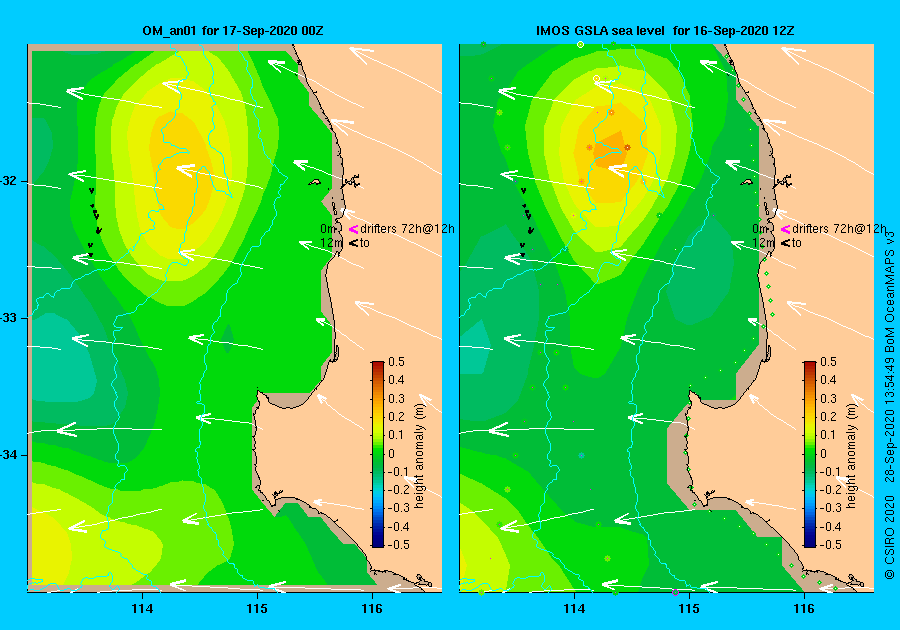Click the right map height anomaly color bar
The width and height of the screenshot is (900, 630).
click(x=809, y=454)
